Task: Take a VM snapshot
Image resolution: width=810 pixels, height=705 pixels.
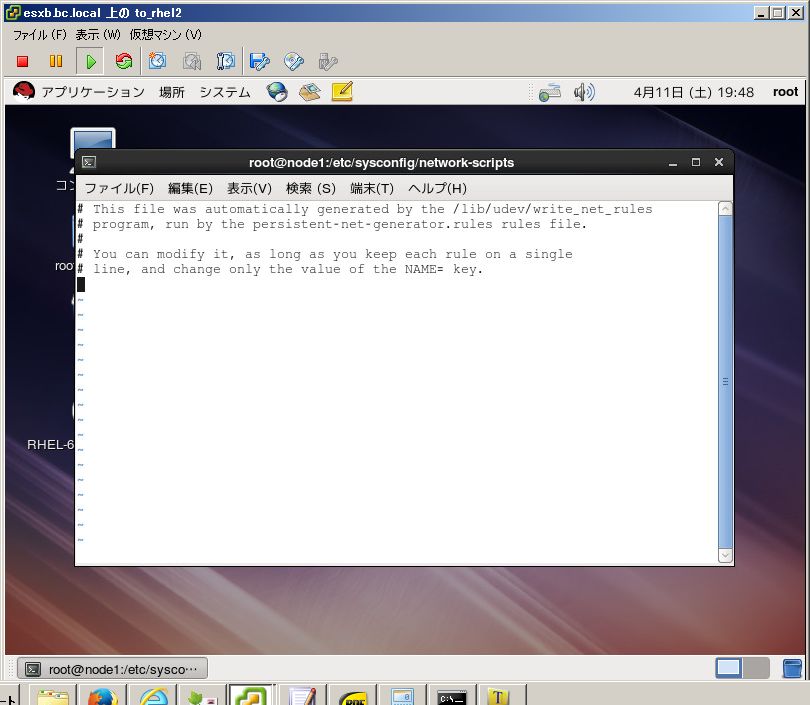Action: (x=158, y=61)
